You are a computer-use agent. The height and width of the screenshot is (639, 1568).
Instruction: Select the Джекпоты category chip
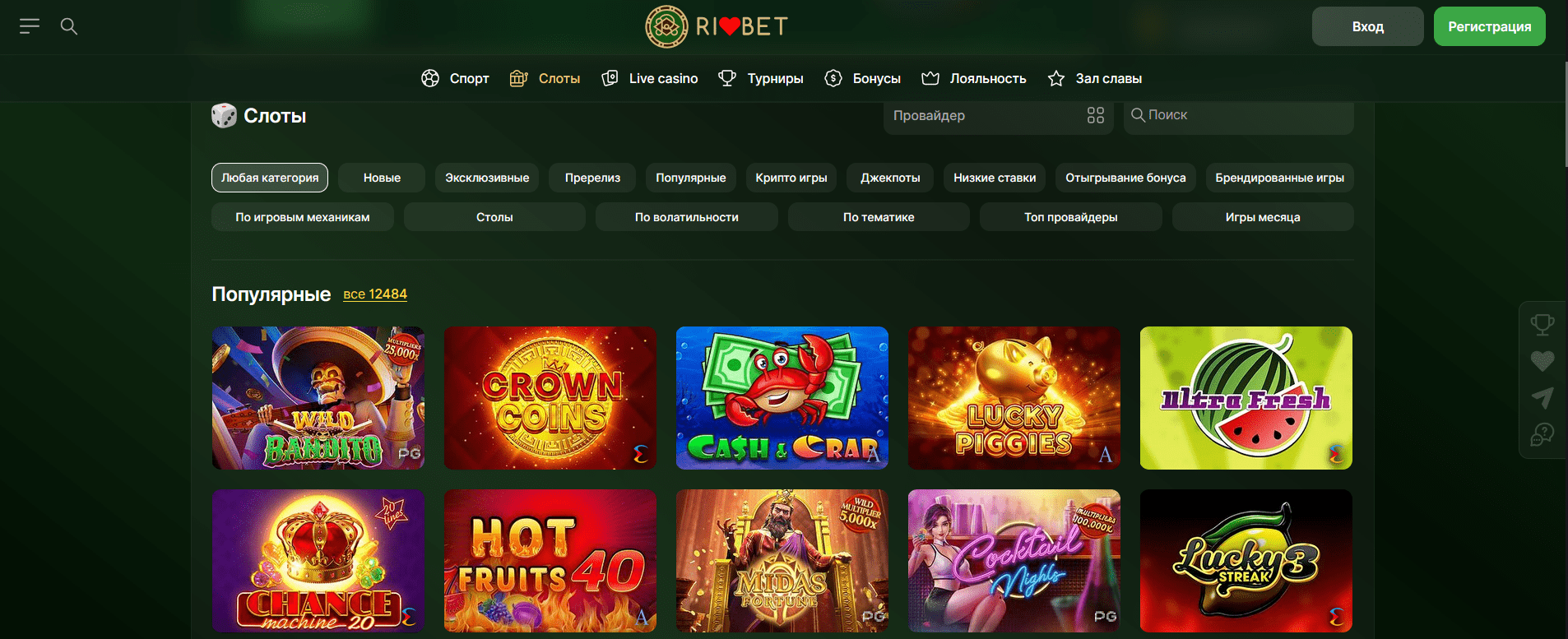(x=890, y=178)
